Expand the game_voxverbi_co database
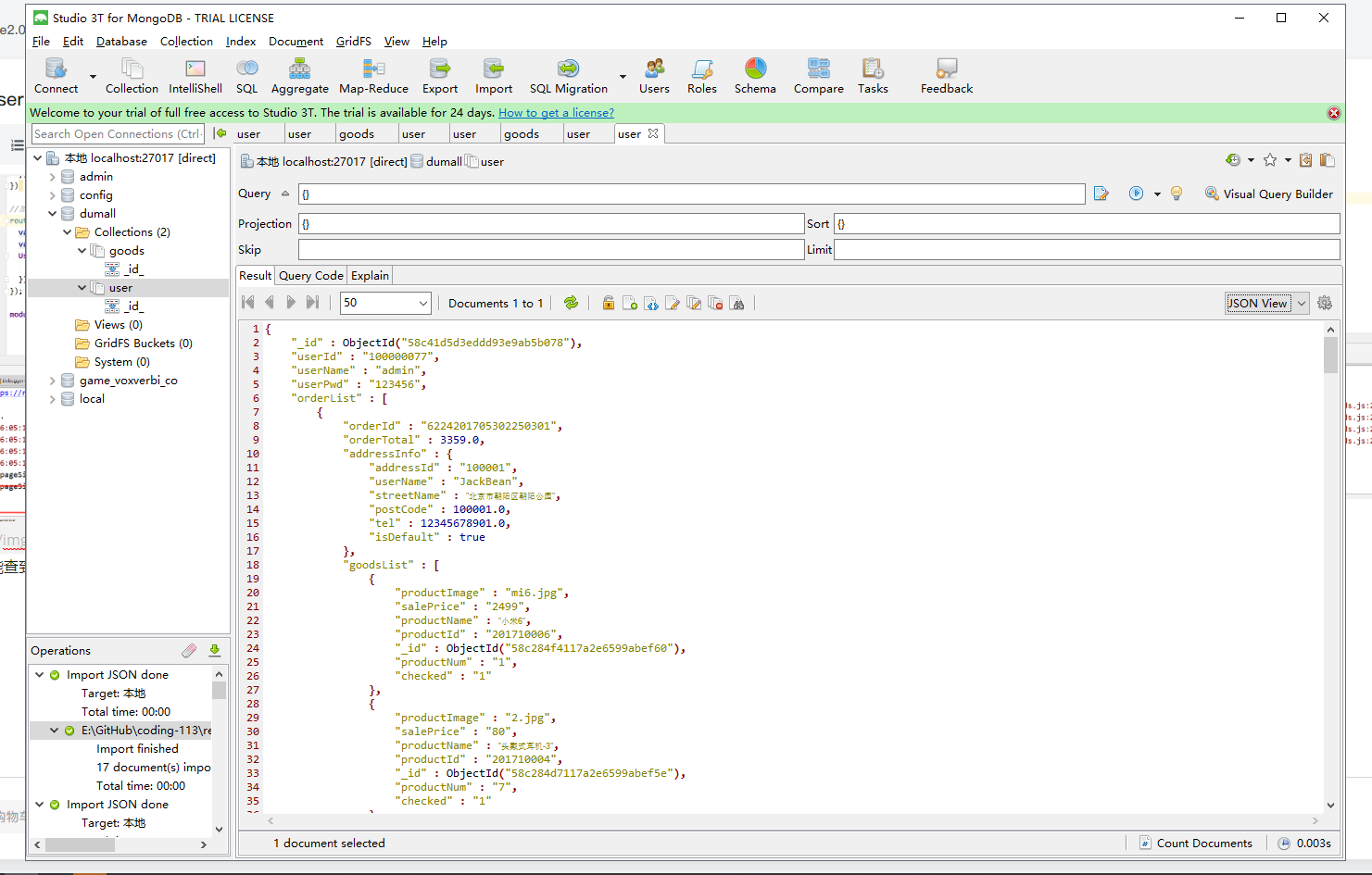This screenshot has width=1372, height=875. coord(53,381)
